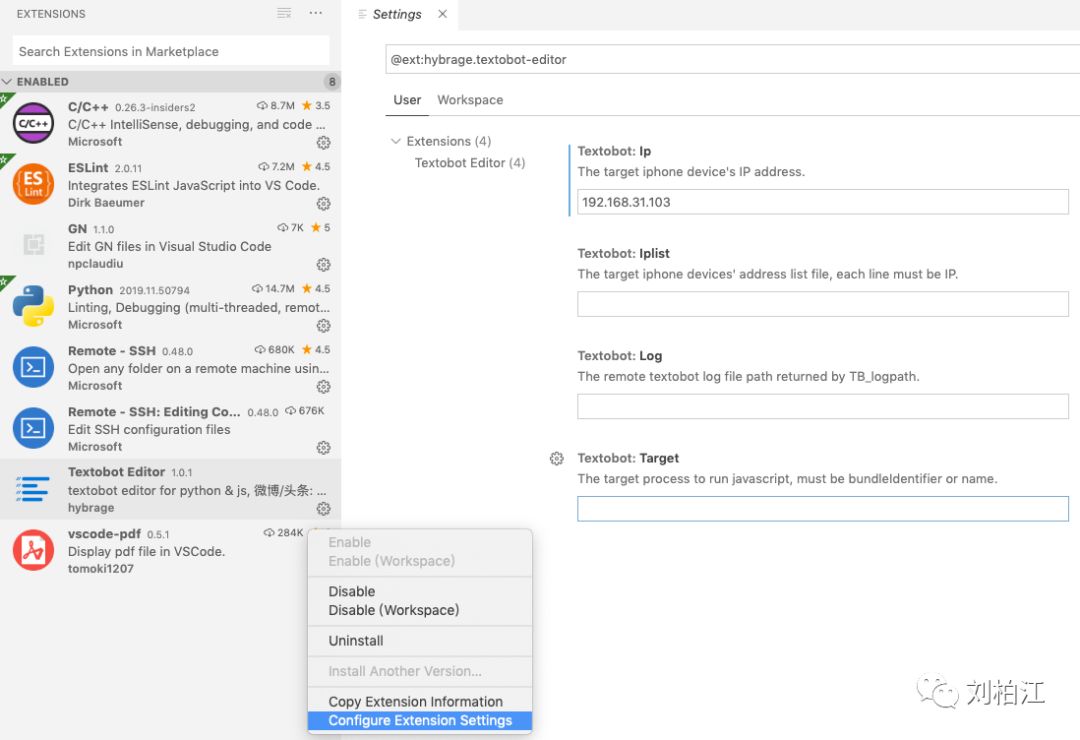Click the Textobot: Ip setting heading
This screenshot has height=740, width=1080.
[614, 151]
